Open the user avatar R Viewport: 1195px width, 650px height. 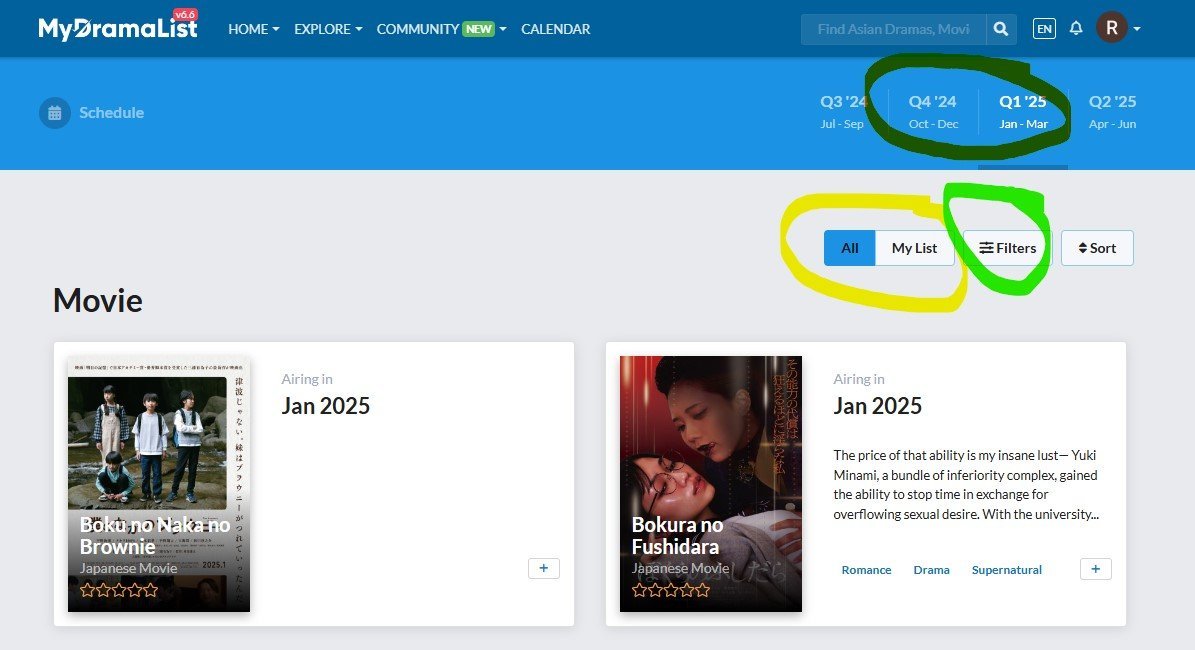pyautogui.click(x=1111, y=28)
